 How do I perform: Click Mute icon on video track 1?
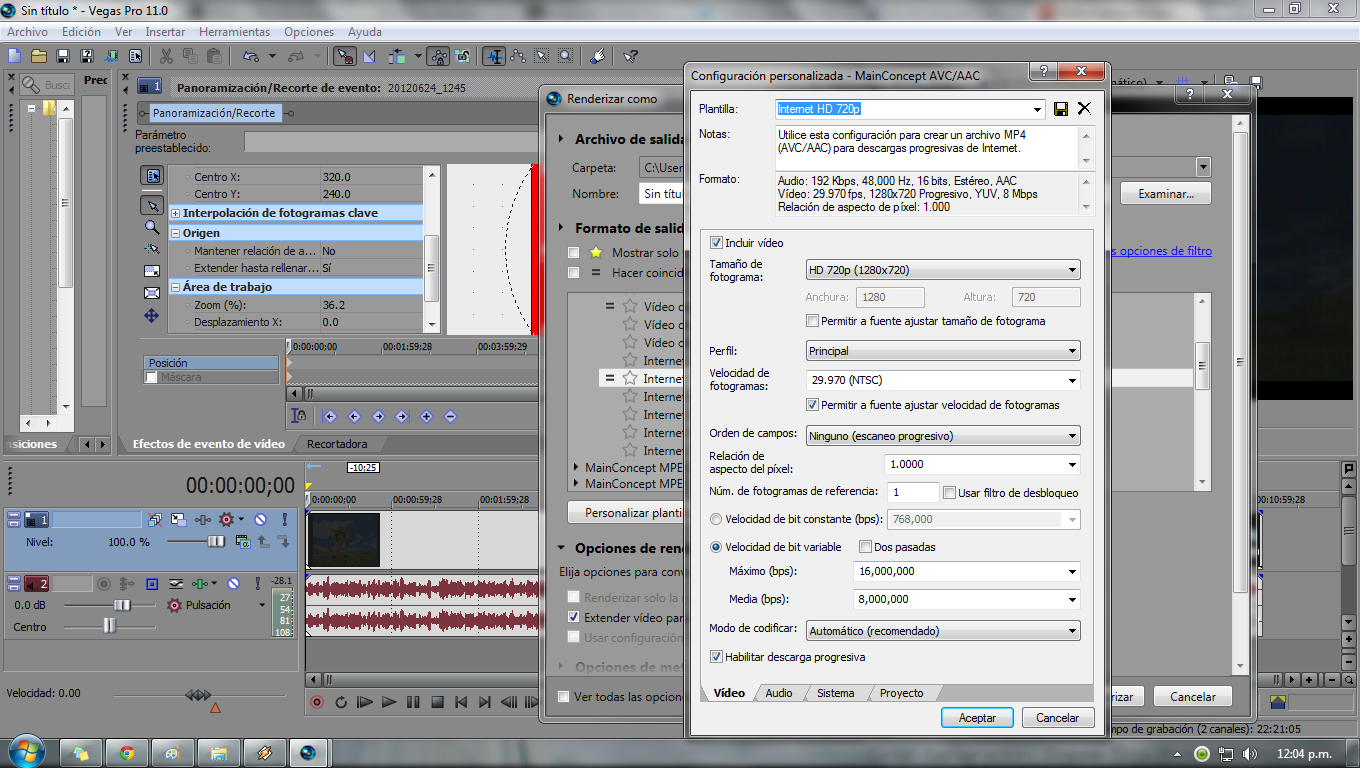[x=260, y=520]
